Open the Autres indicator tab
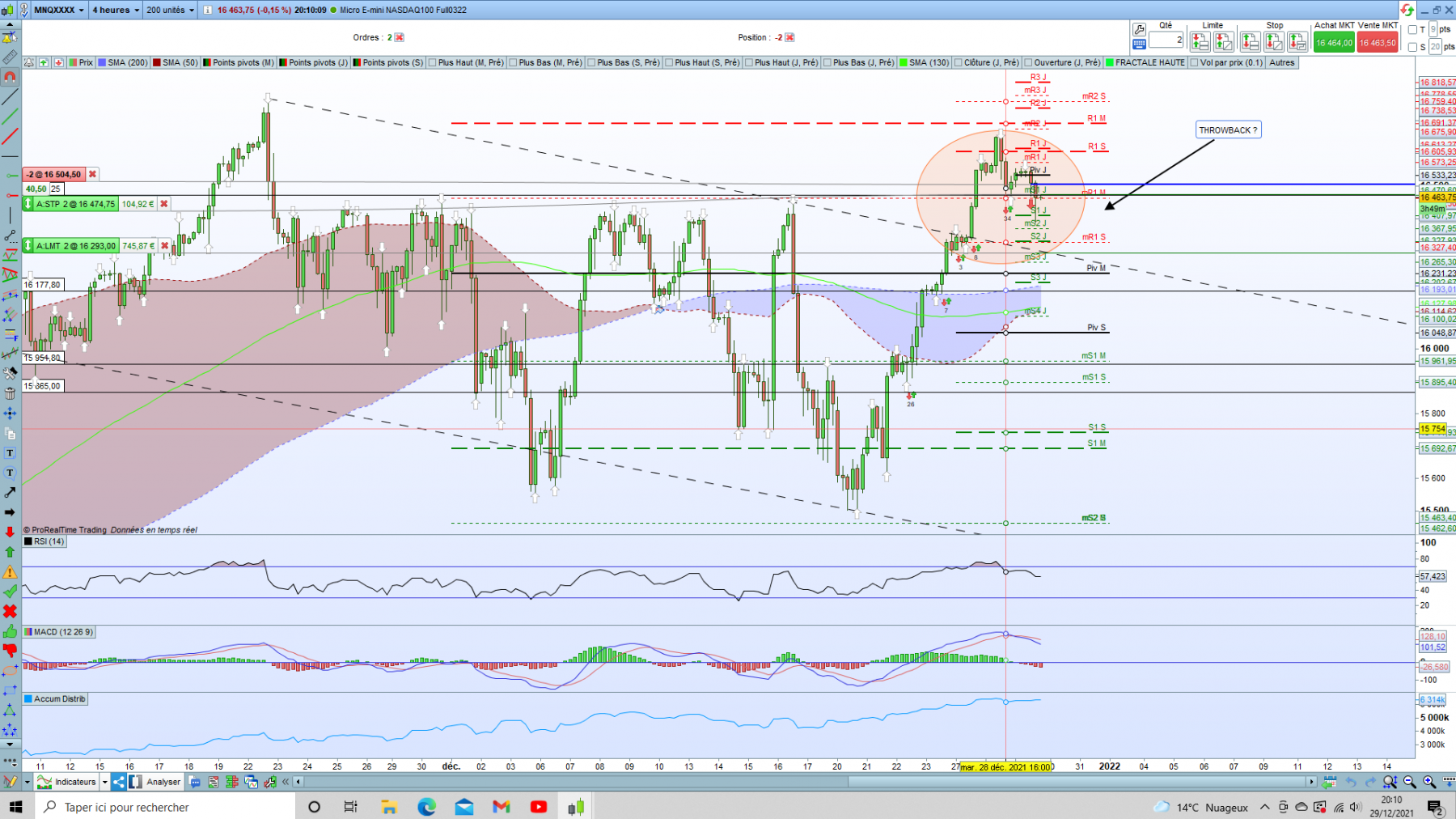 [x=1281, y=62]
